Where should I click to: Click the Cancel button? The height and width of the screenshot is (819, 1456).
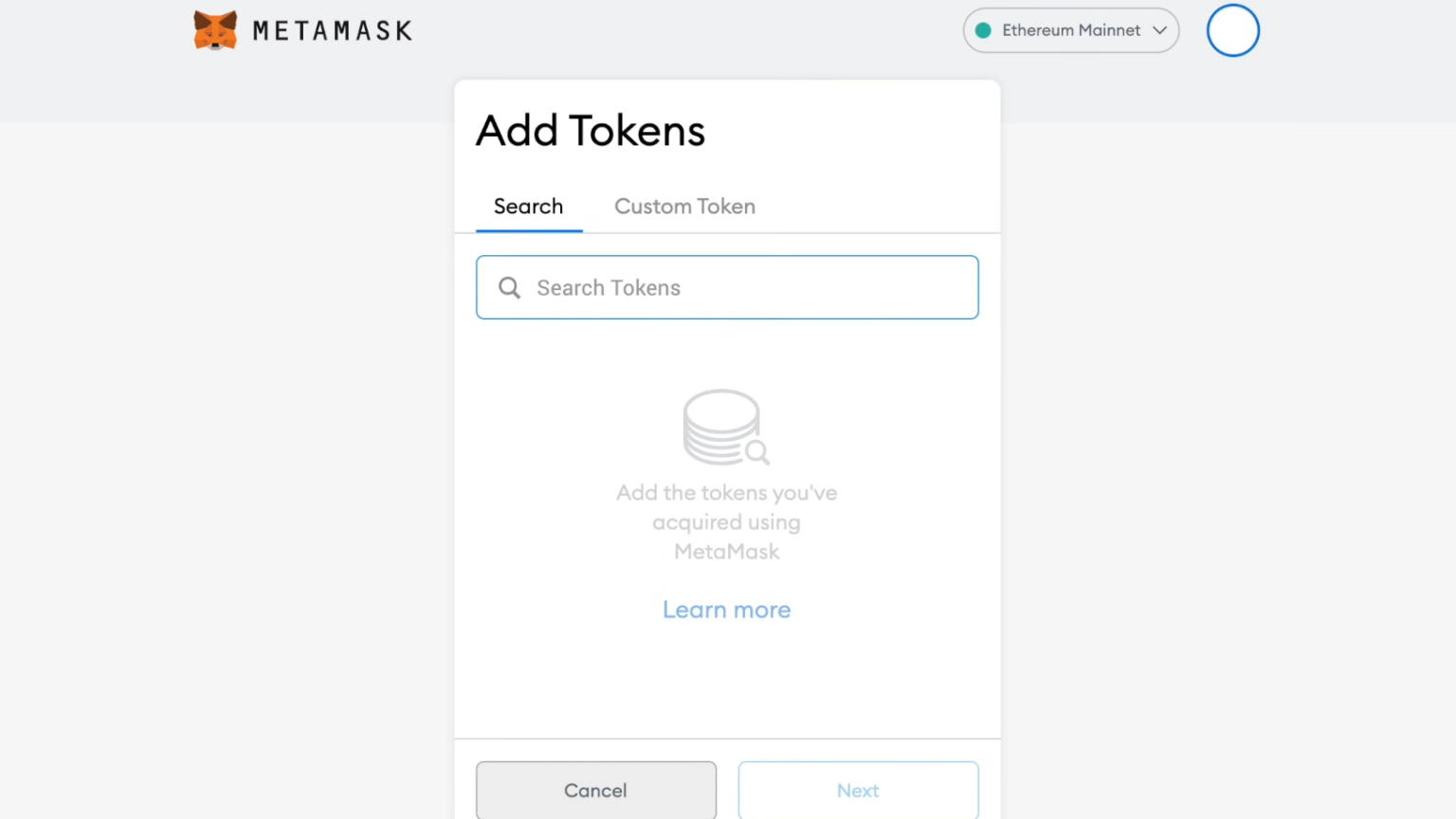595,790
